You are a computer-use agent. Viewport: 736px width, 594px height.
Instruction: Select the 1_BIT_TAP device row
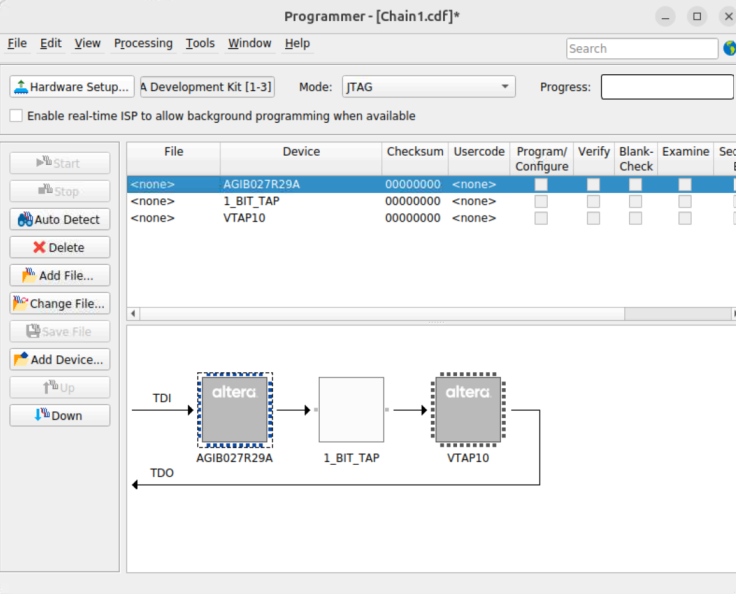[x=431, y=201]
